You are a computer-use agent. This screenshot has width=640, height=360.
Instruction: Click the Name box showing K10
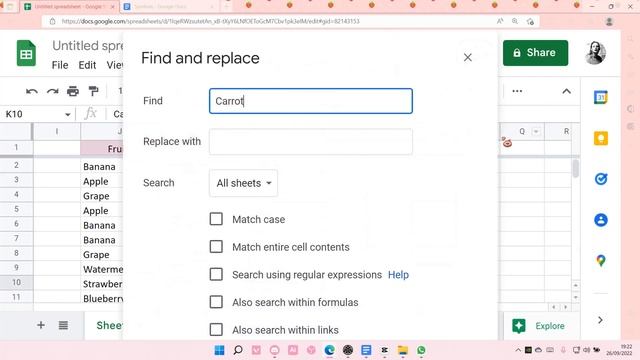(33, 114)
